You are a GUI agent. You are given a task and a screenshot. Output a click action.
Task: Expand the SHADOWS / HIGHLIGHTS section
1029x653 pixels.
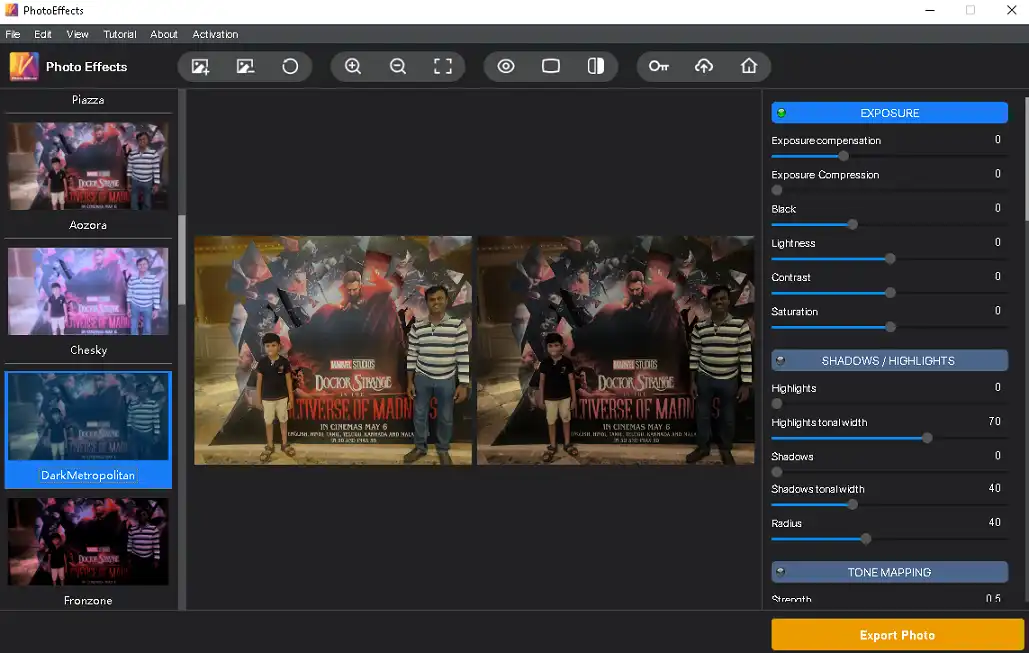click(x=889, y=361)
